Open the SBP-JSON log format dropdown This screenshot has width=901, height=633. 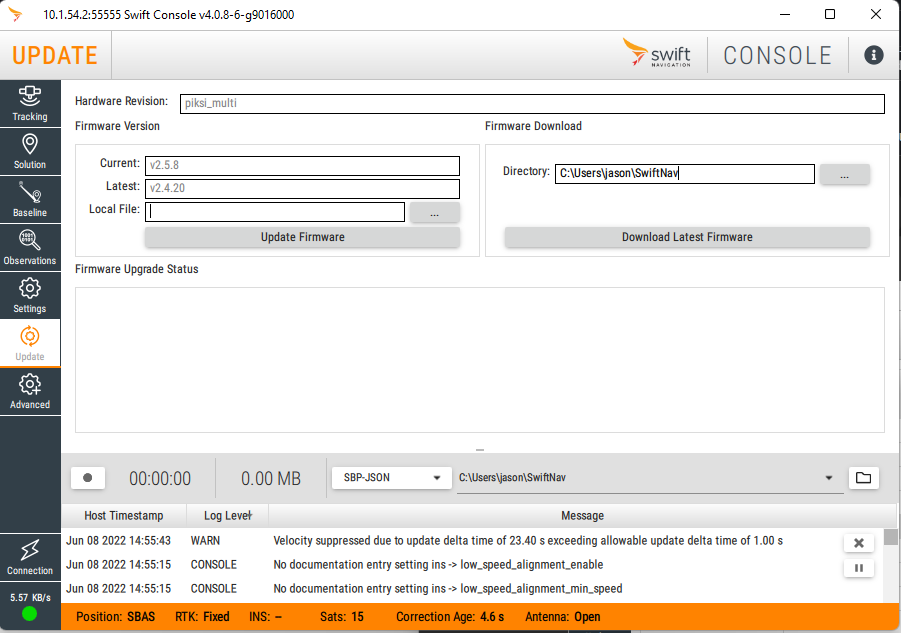[392, 478]
